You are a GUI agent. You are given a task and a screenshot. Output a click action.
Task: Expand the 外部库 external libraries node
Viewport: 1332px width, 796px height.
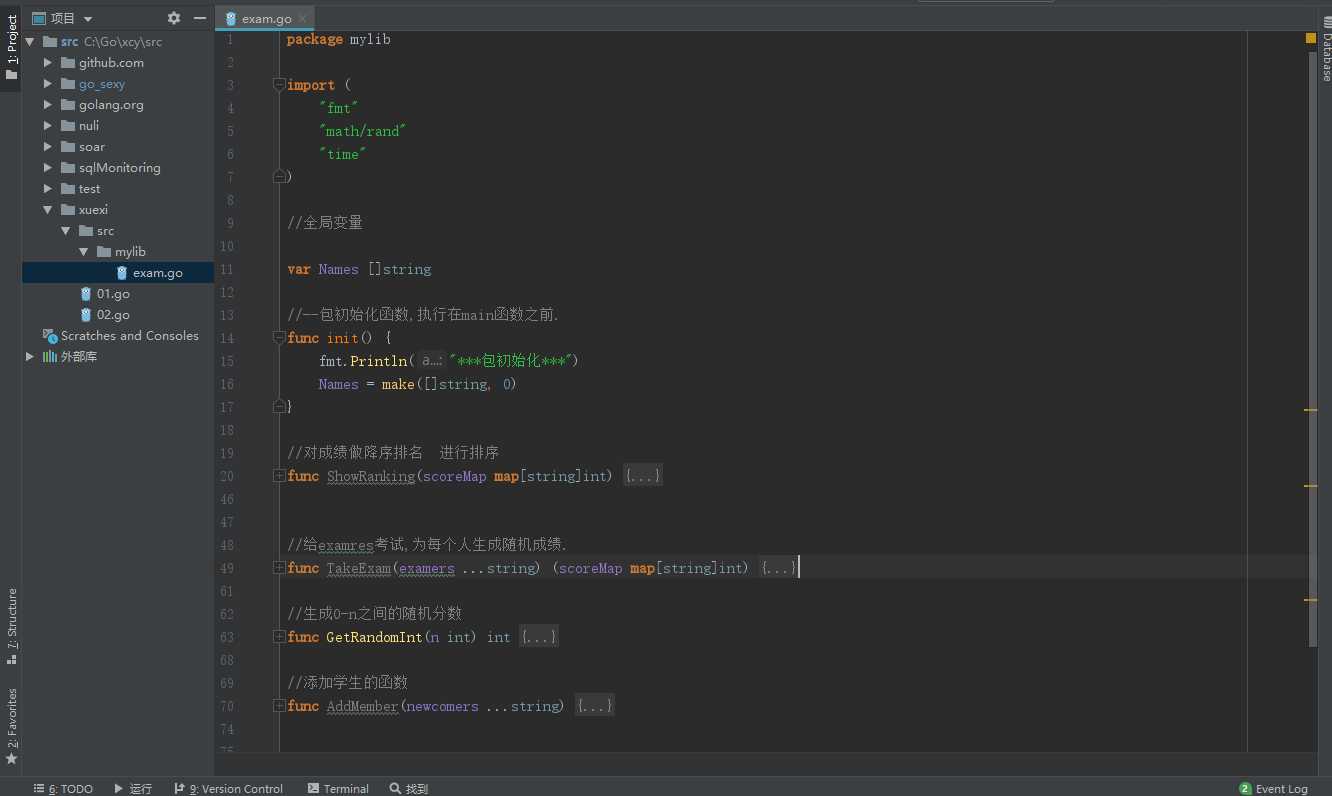[x=30, y=357]
